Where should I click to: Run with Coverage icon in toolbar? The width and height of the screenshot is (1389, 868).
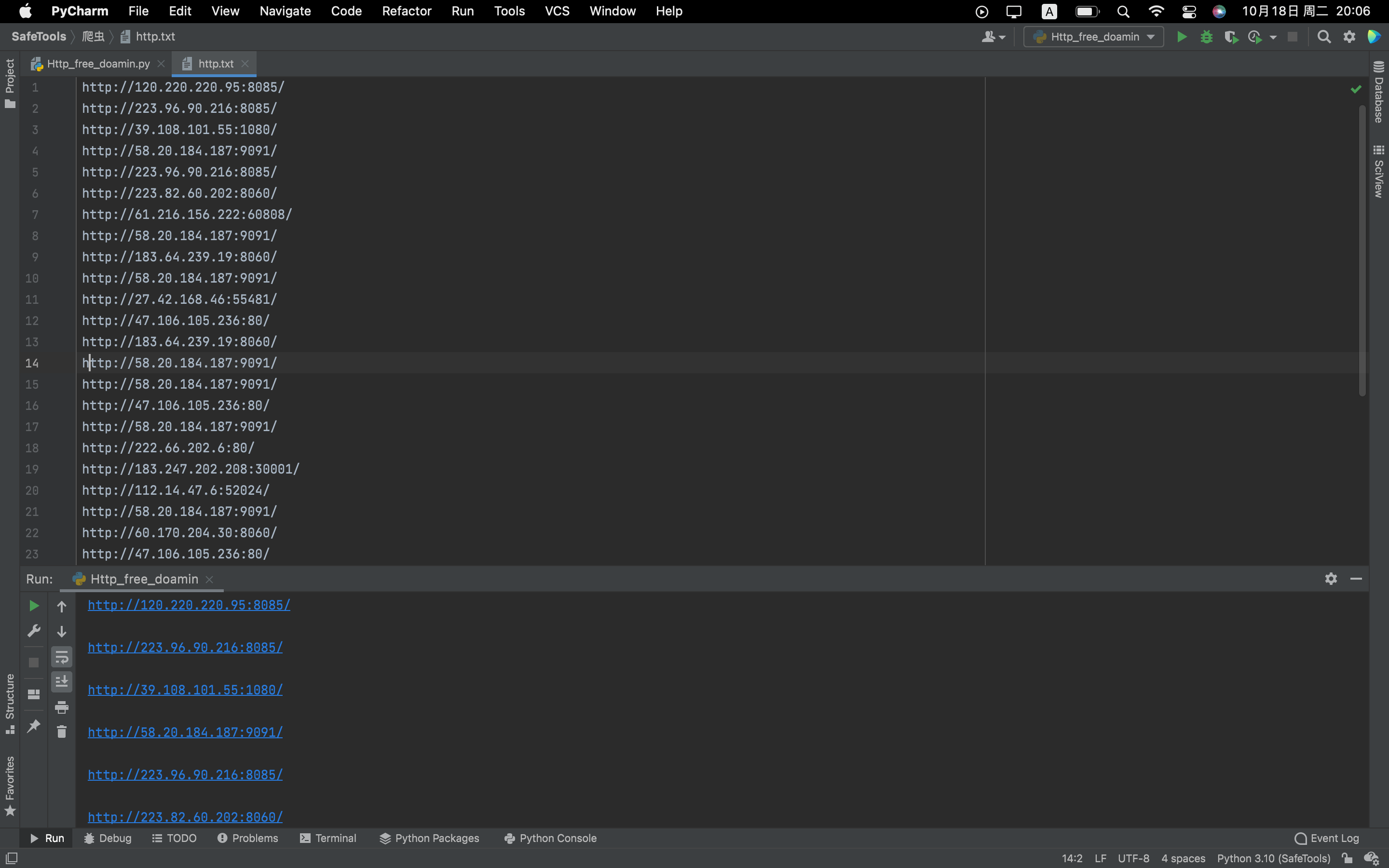click(x=1230, y=37)
